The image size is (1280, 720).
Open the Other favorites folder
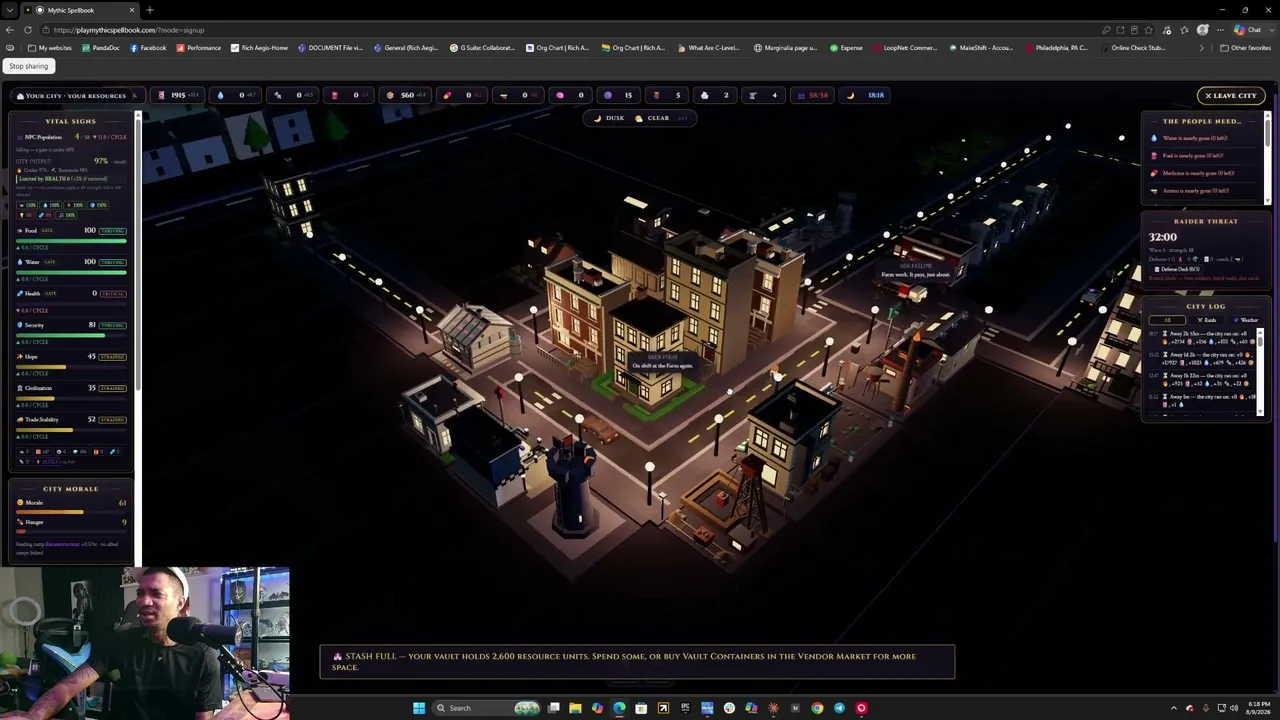pyautogui.click(x=1245, y=48)
